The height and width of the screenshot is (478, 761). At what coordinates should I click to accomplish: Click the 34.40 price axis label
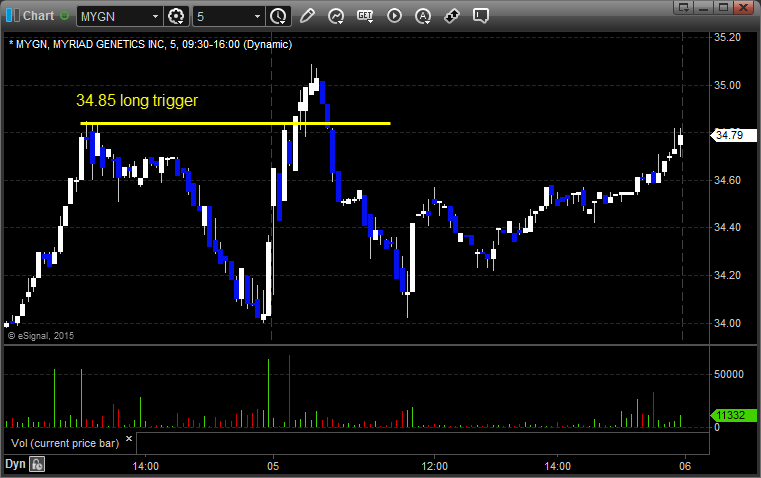[x=728, y=228]
